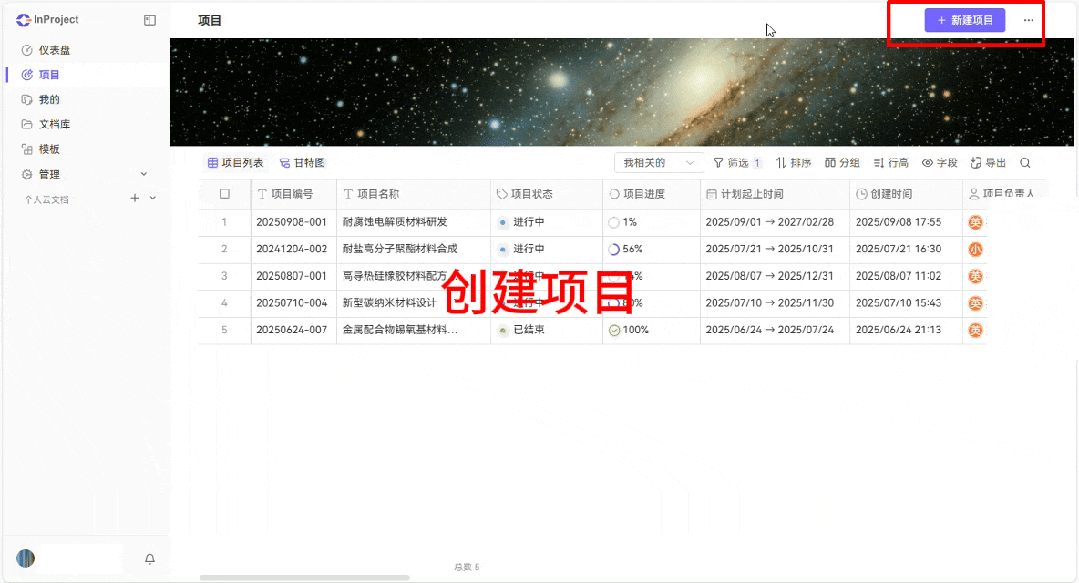The width and height of the screenshot is (1079, 583).
Task: Expand the 个人云文档 section chevron
Action: pyautogui.click(x=153, y=198)
